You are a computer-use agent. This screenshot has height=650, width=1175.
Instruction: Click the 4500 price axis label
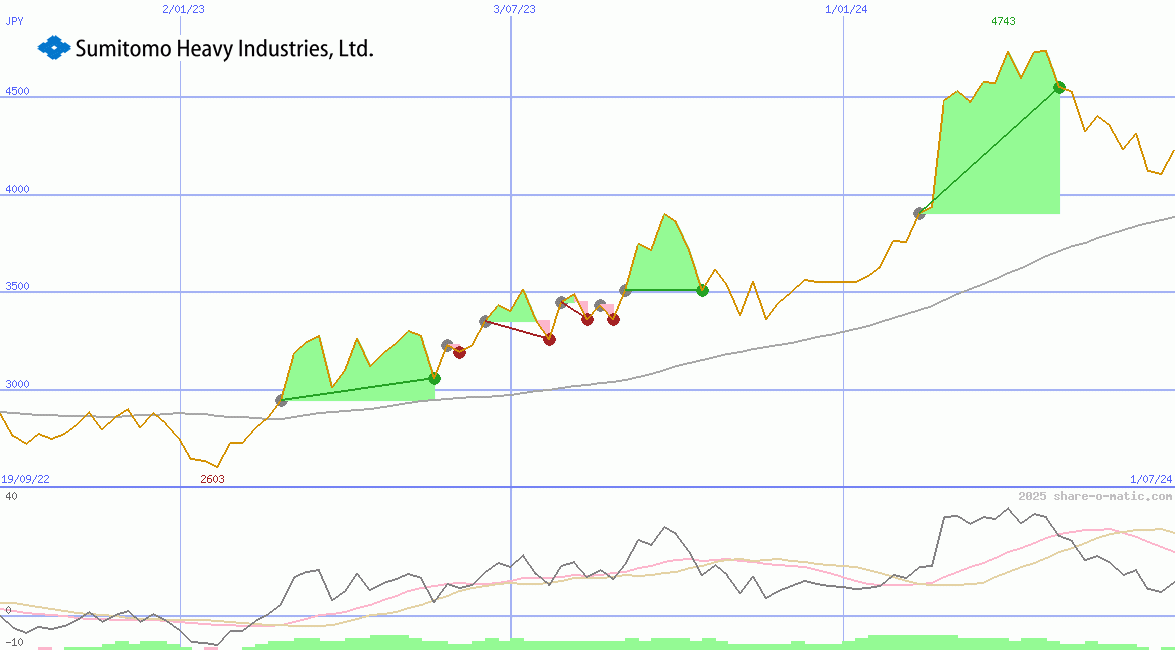pyautogui.click(x=17, y=91)
